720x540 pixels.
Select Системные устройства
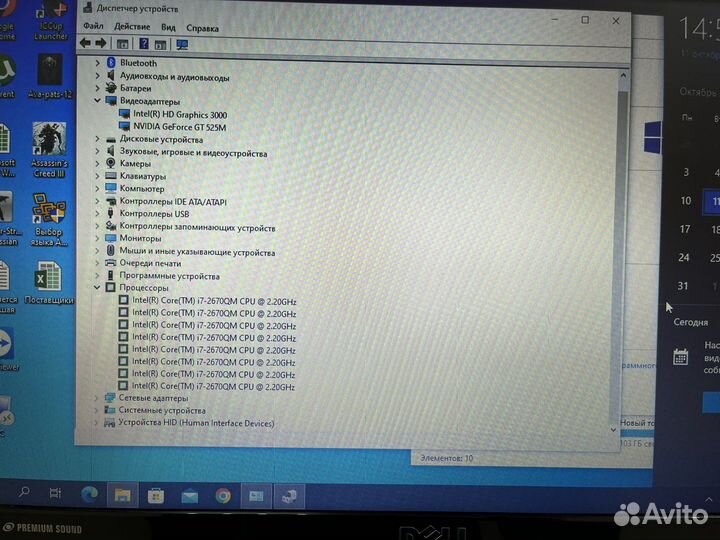pyautogui.click(x=162, y=410)
